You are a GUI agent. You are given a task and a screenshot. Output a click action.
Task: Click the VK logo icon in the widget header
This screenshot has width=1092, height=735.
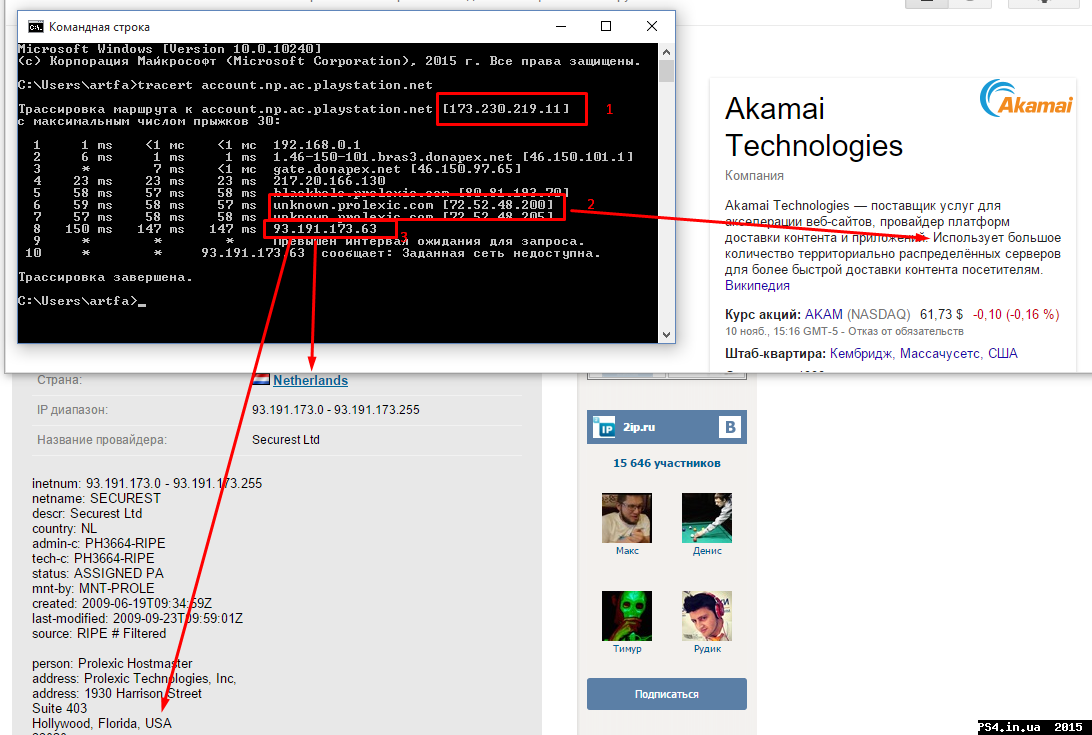coord(730,427)
